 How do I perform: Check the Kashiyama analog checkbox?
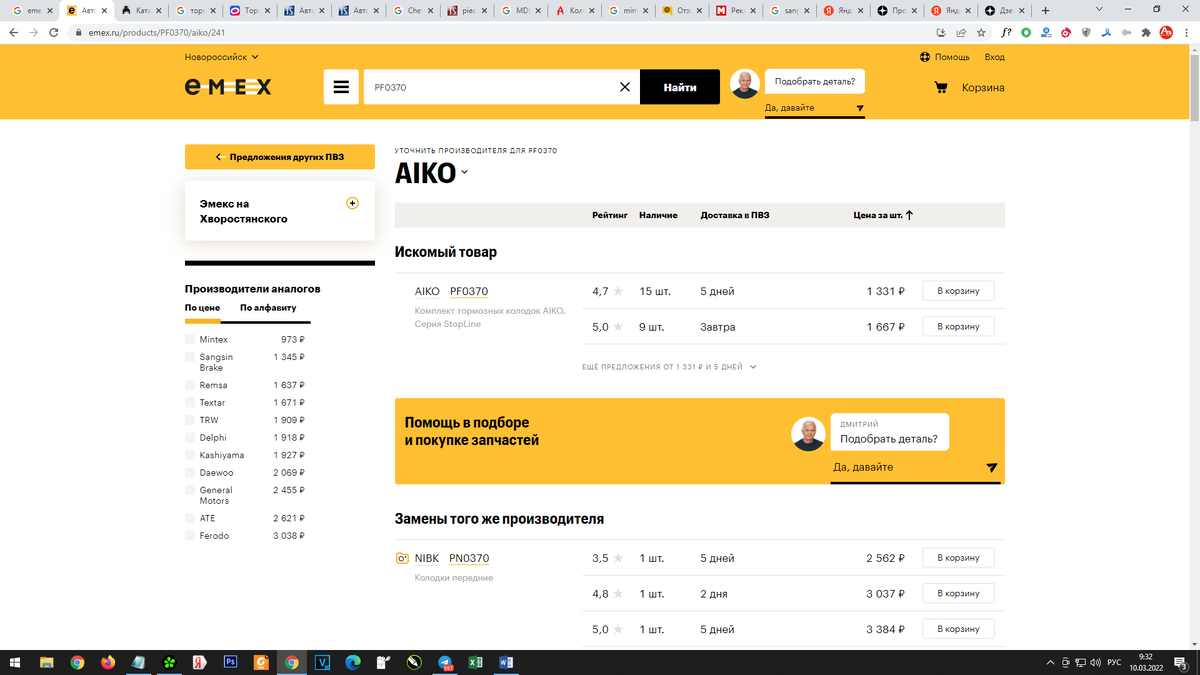(190, 455)
